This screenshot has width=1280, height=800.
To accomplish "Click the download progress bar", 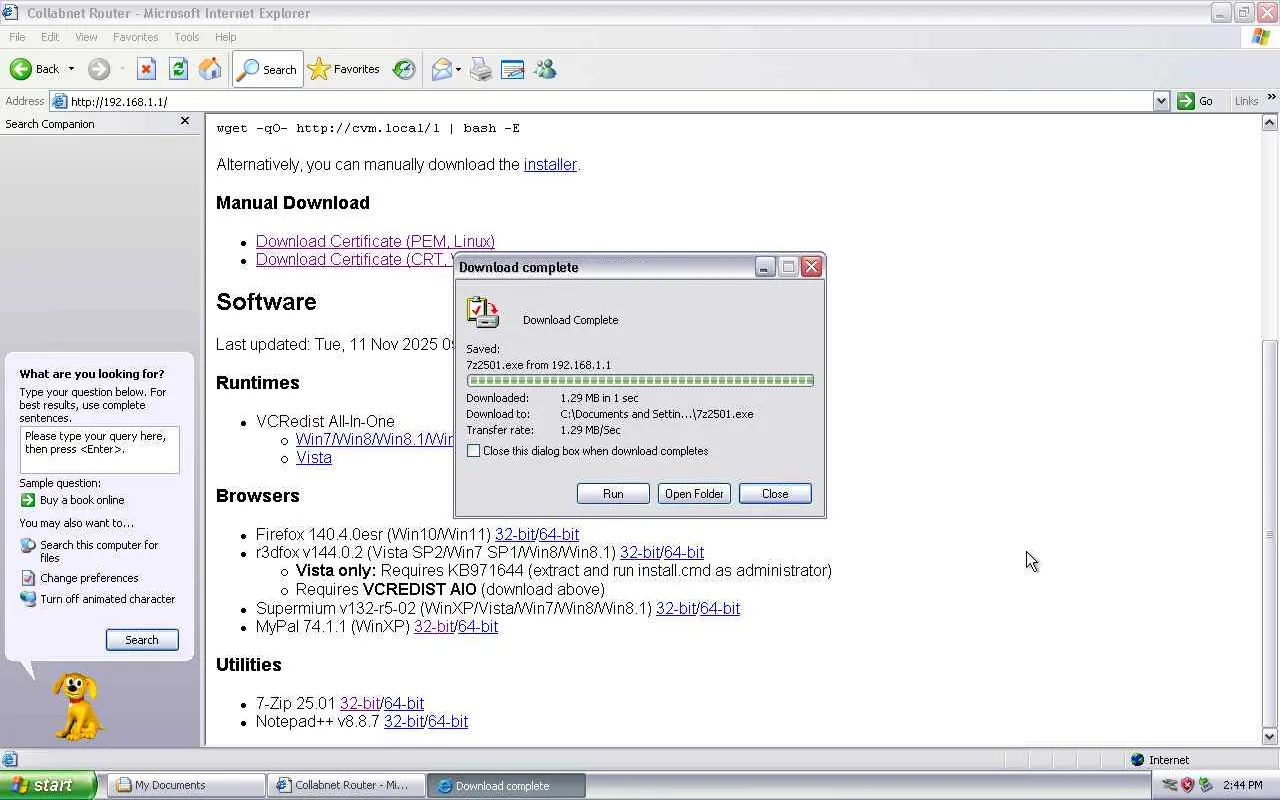I will [640, 381].
